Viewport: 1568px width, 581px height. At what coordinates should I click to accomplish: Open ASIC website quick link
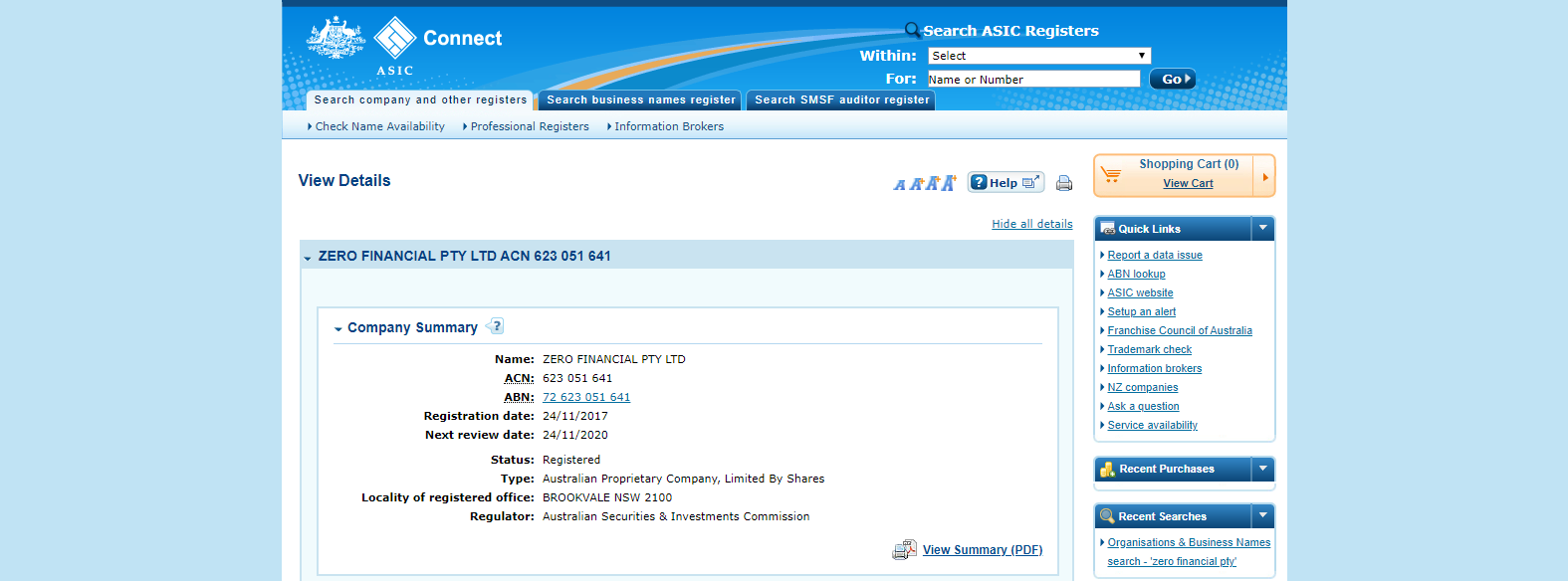[x=1140, y=292]
